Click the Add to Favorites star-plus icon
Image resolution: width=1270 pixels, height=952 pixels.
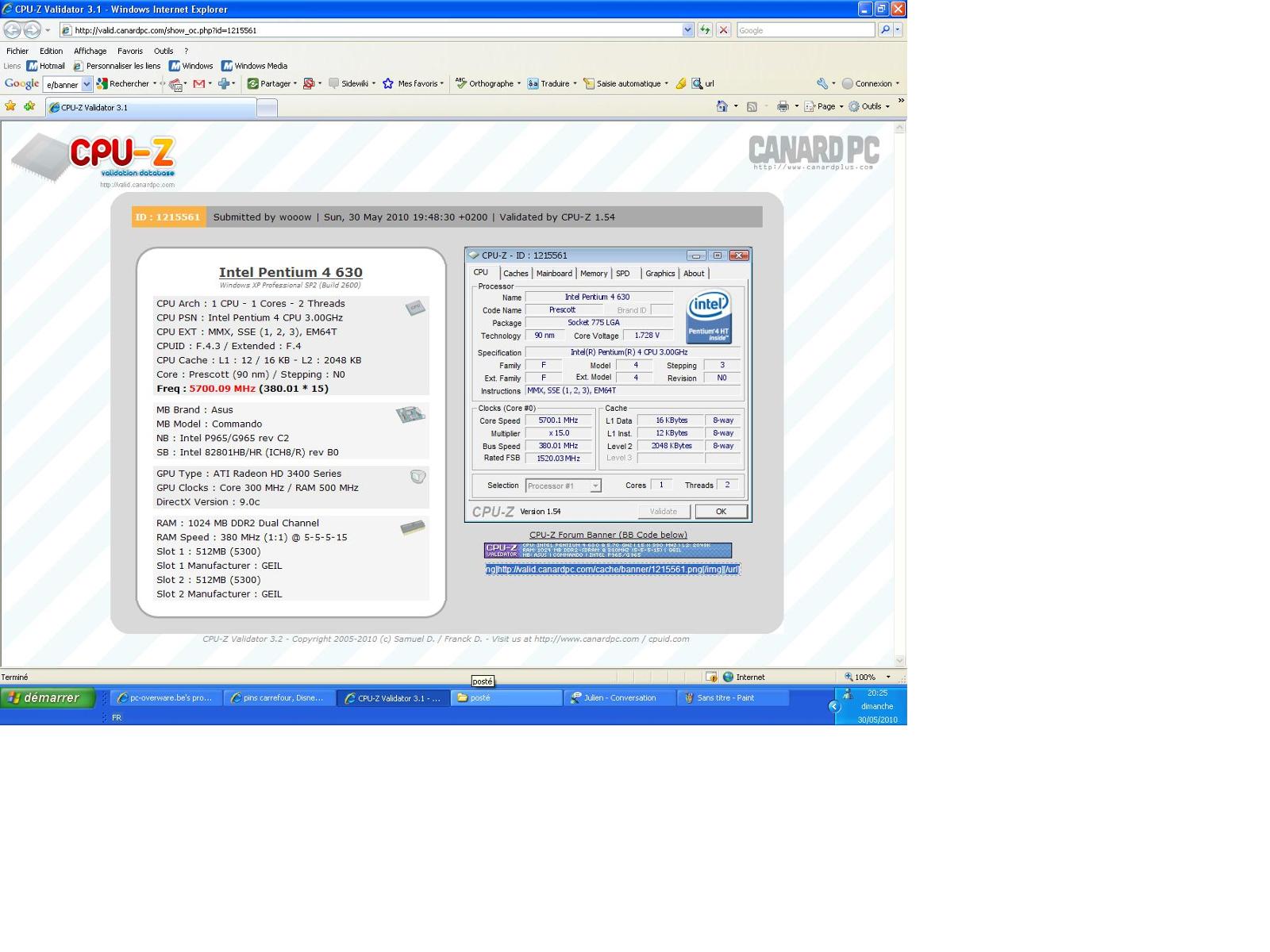tap(29, 106)
